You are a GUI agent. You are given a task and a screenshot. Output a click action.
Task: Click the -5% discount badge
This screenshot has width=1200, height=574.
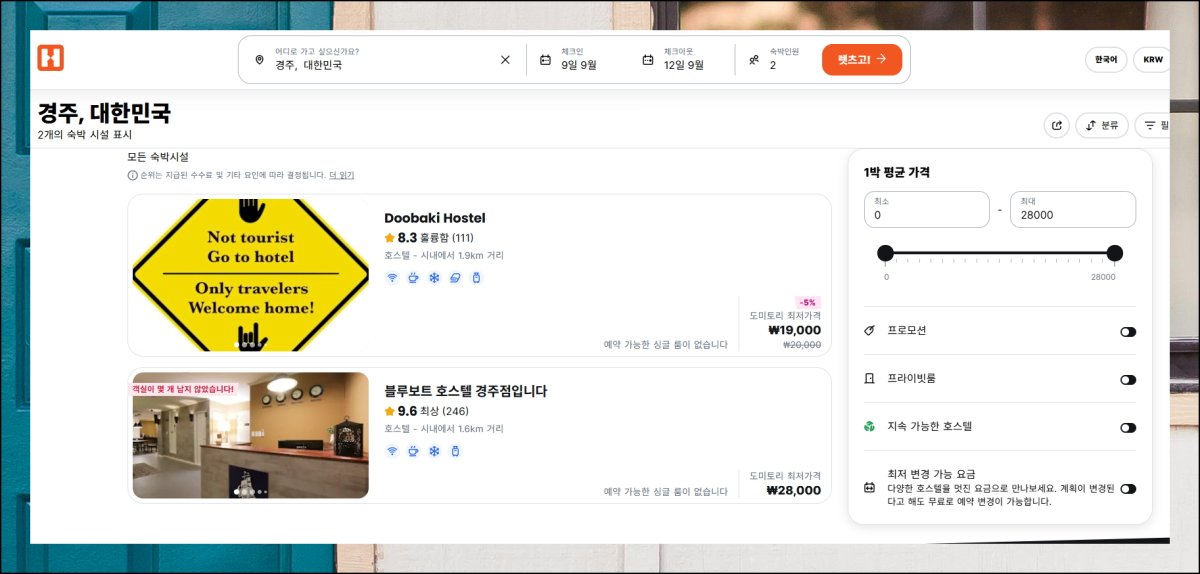coord(808,302)
